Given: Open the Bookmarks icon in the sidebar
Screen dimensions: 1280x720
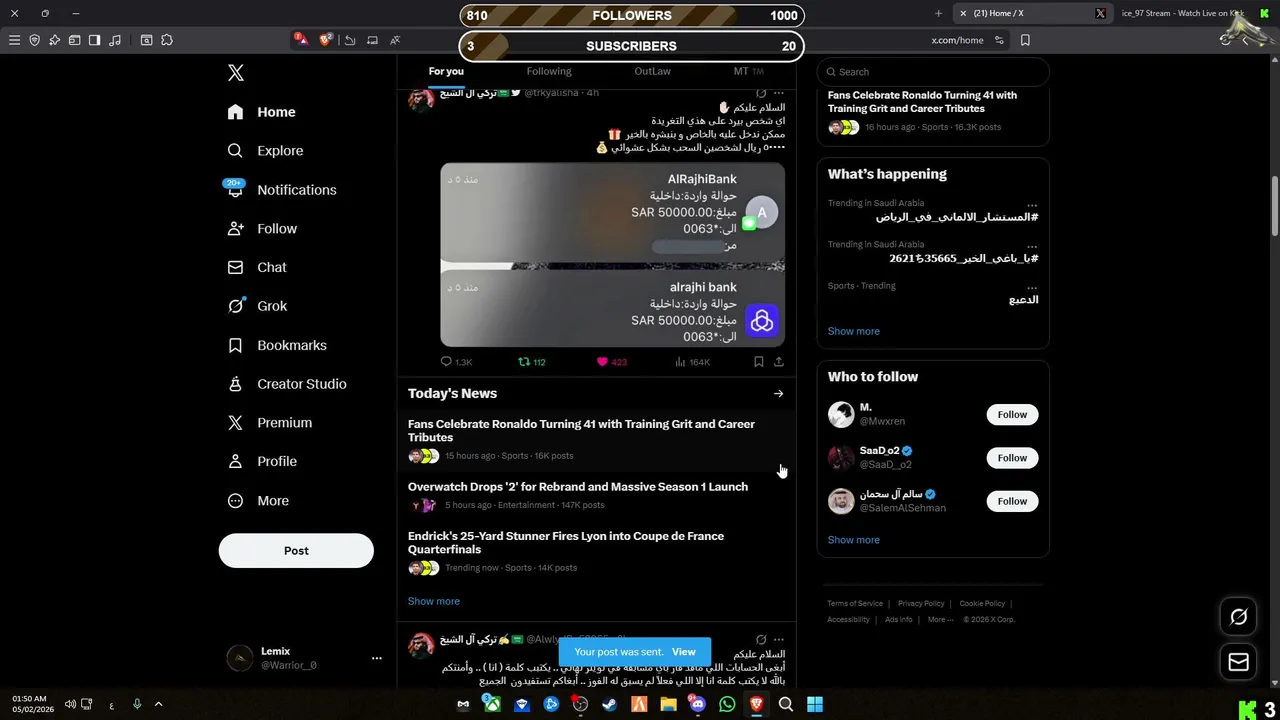Looking at the screenshot, I should pyautogui.click(x=235, y=345).
